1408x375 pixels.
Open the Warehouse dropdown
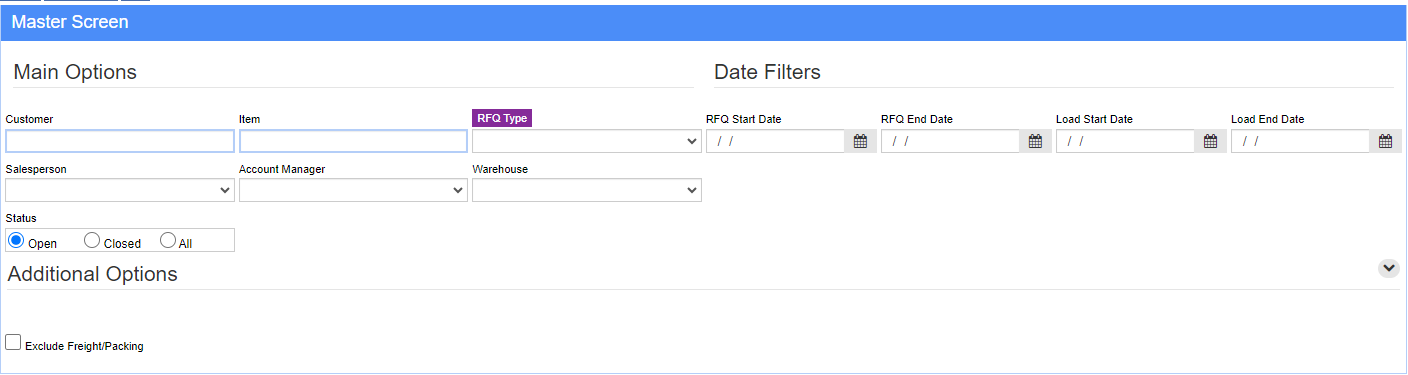[x=586, y=190]
